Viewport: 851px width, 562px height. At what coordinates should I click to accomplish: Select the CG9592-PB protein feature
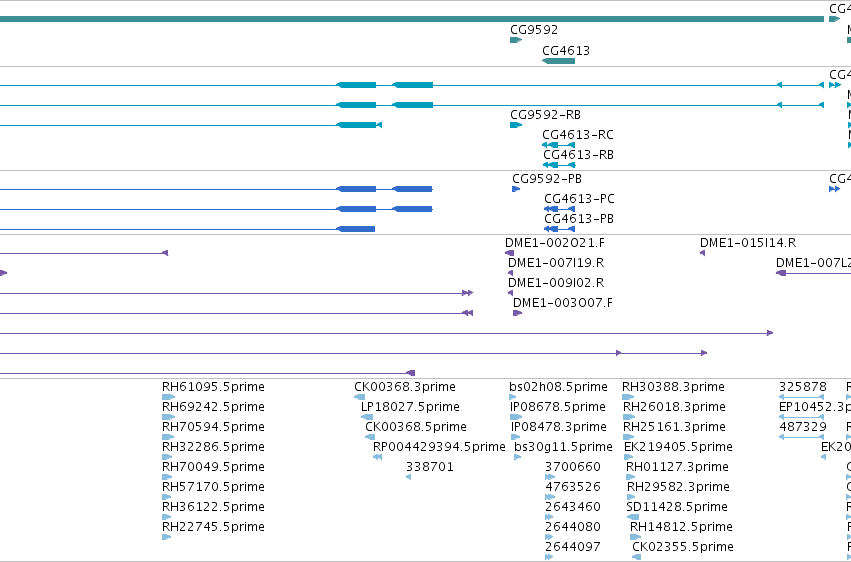click(516, 189)
